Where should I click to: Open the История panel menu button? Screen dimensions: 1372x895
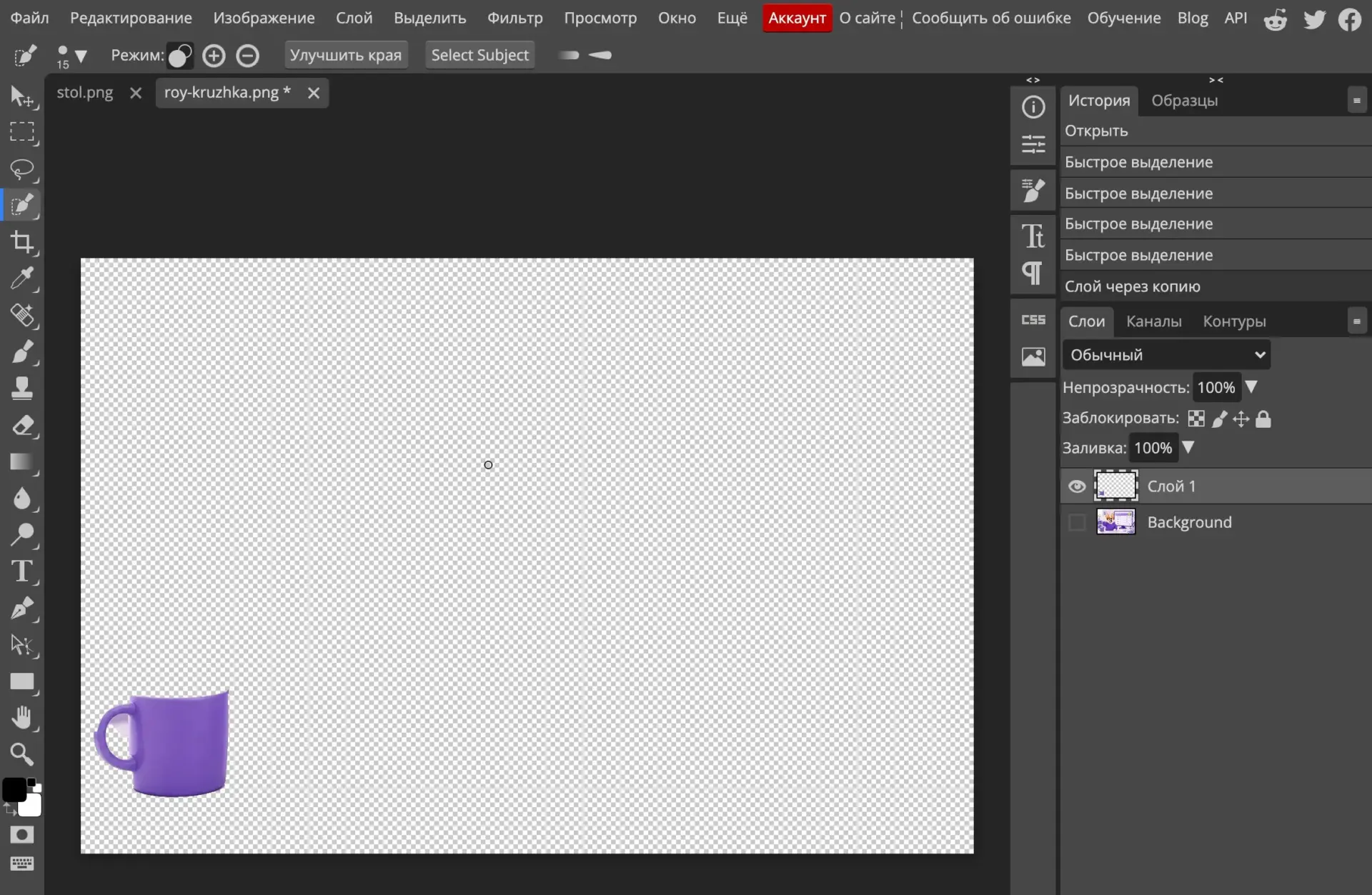coord(1356,101)
